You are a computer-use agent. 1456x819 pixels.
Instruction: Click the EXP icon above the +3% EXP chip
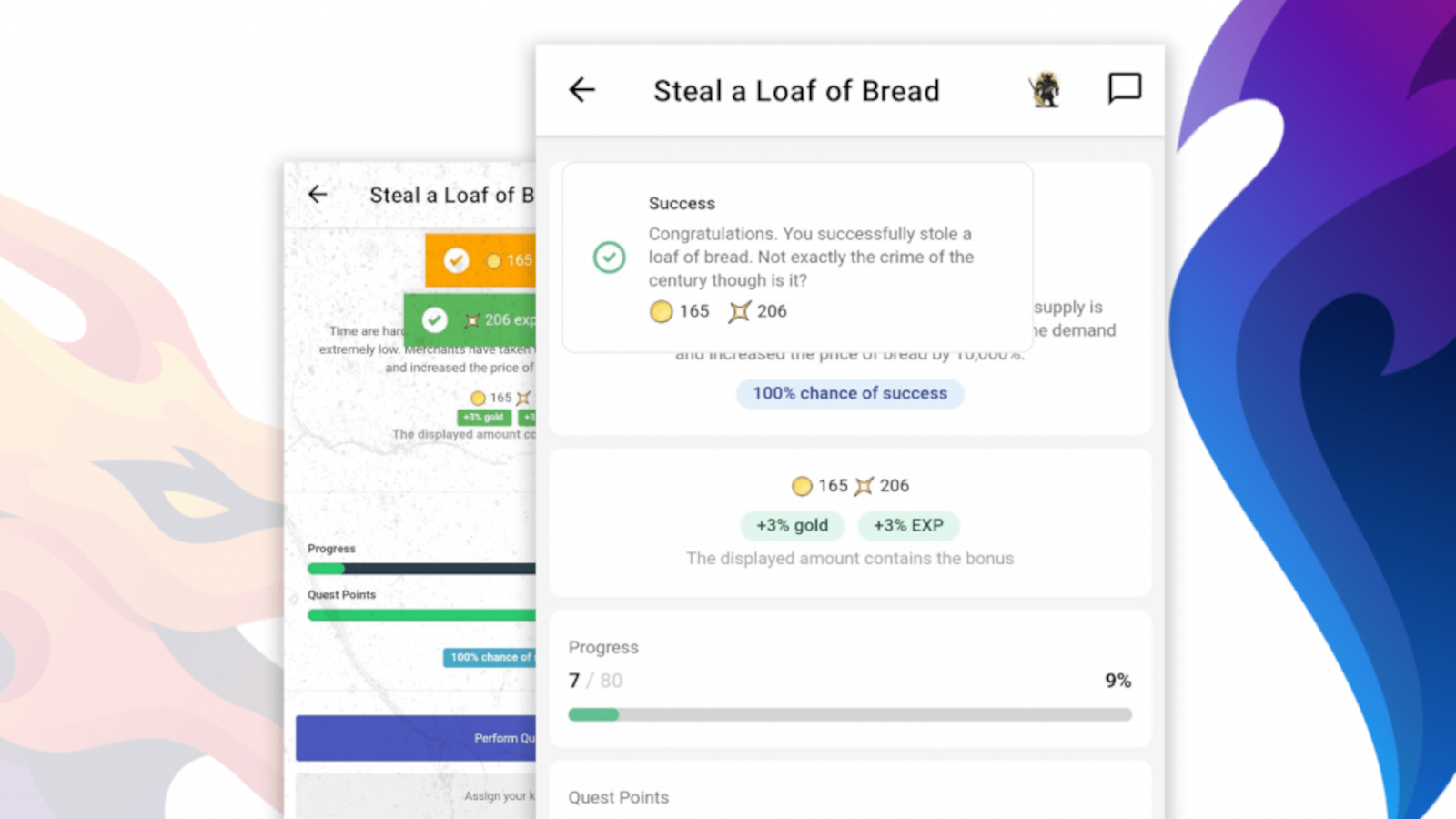pyautogui.click(x=864, y=486)
